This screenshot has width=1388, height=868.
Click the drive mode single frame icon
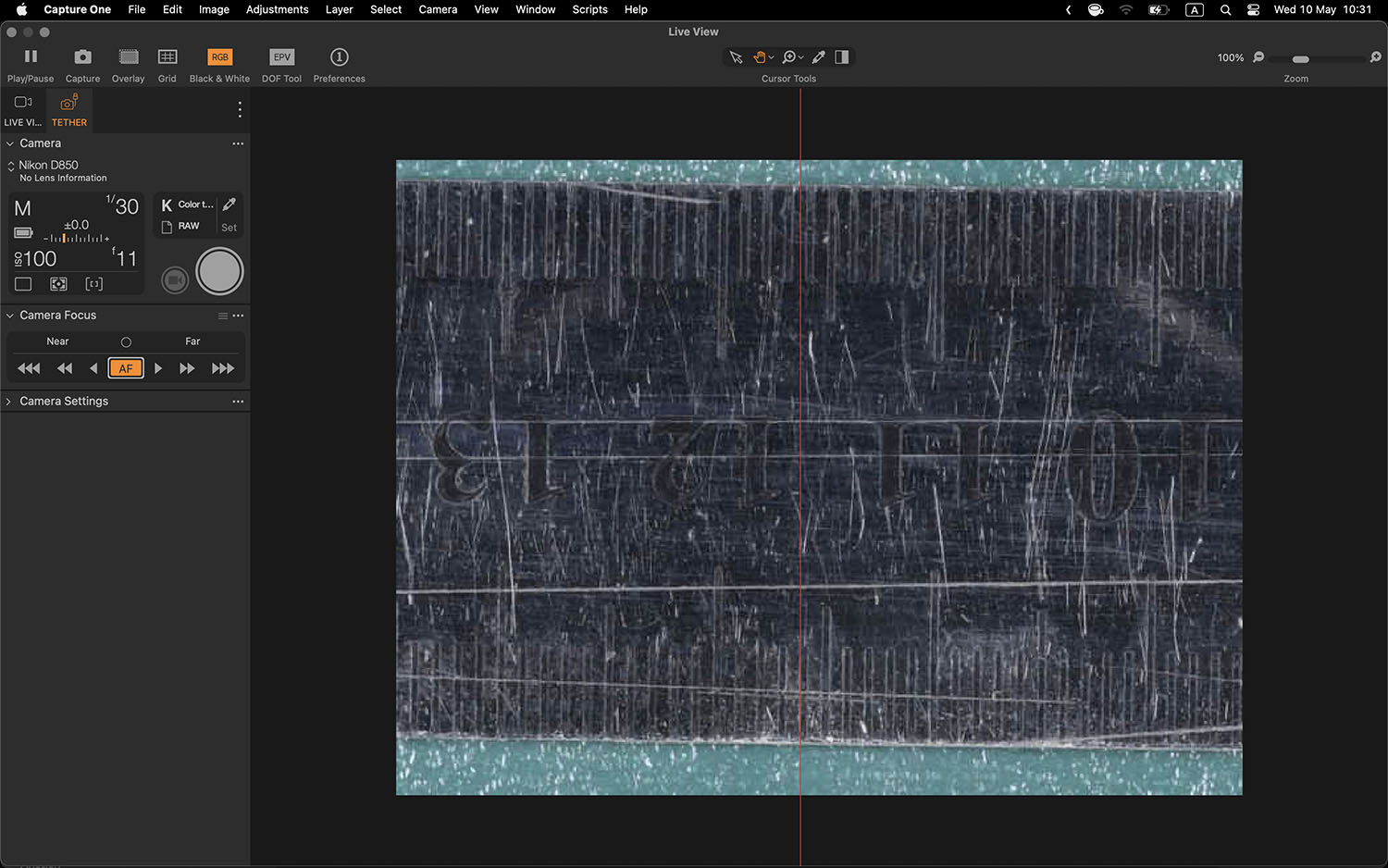23,284
